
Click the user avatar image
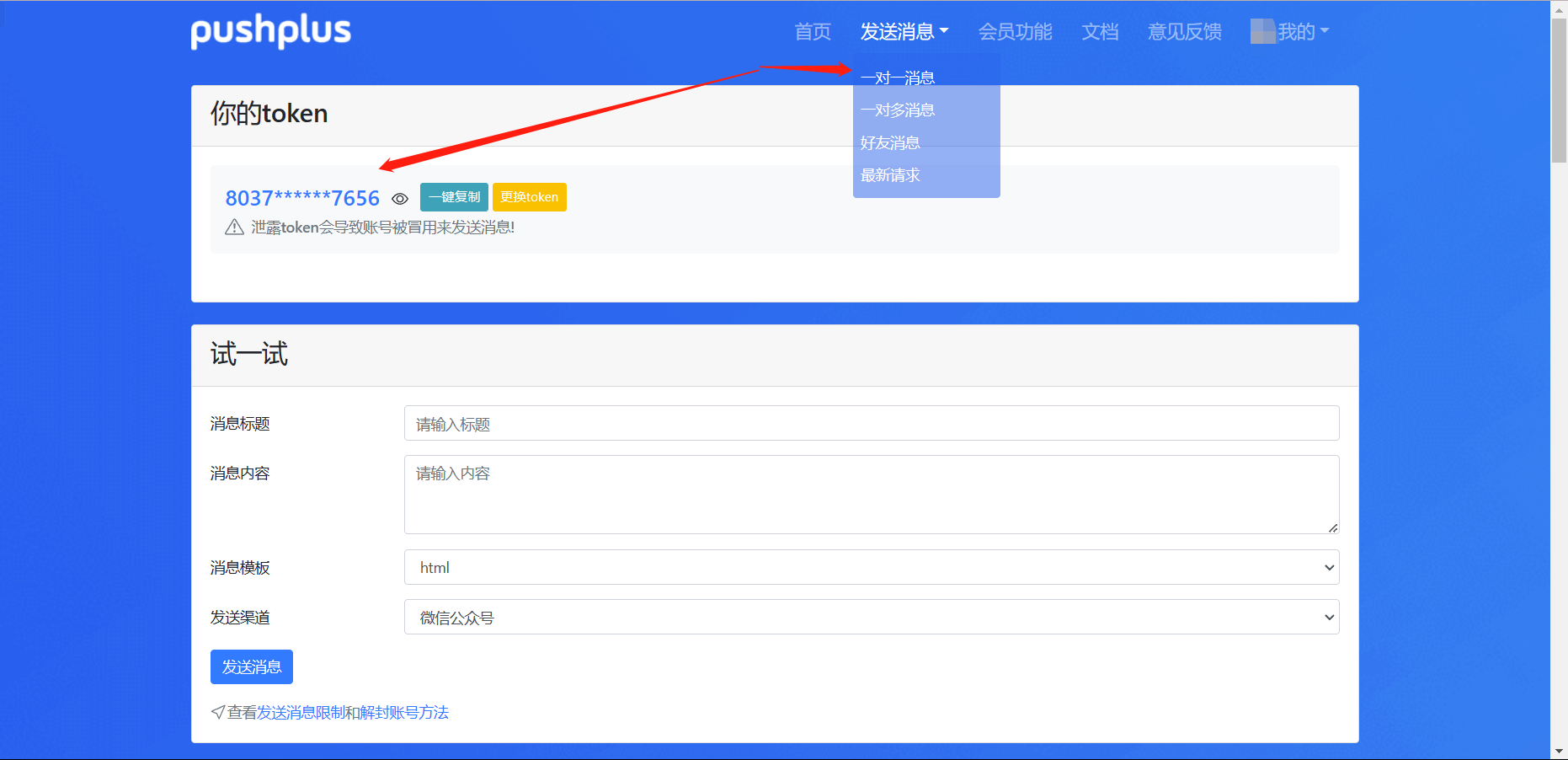point(1262,31)
